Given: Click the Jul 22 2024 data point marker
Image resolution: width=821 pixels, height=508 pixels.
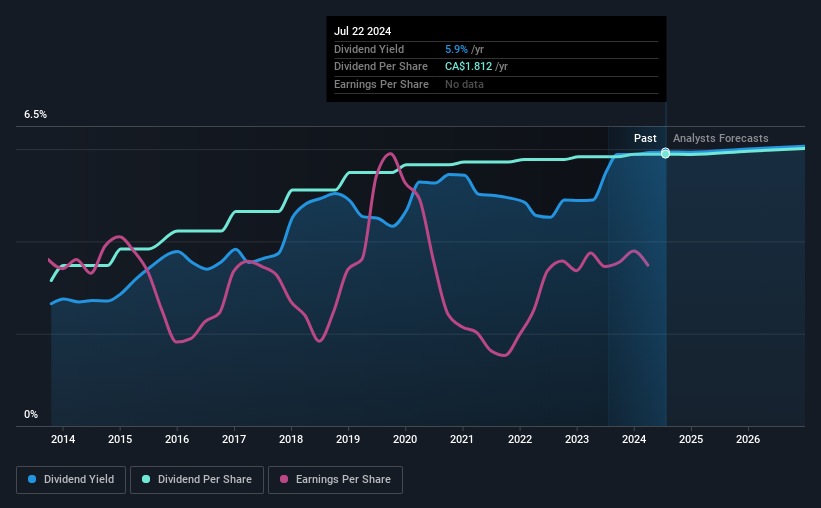Looking at the screenshot, I should (x=665, y=153).
